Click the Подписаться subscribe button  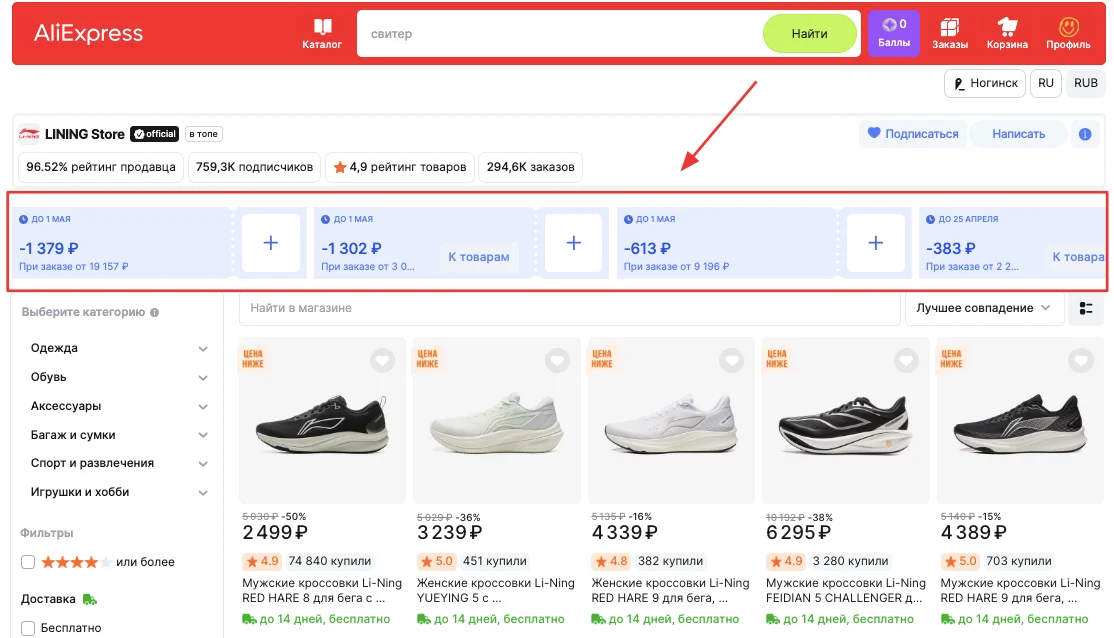pyautogui.click(x=912, y=133)
